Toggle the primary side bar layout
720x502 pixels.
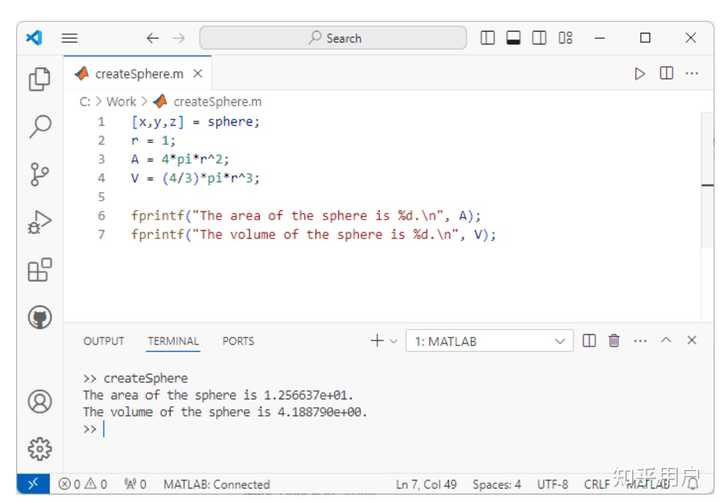coord(488,38)
